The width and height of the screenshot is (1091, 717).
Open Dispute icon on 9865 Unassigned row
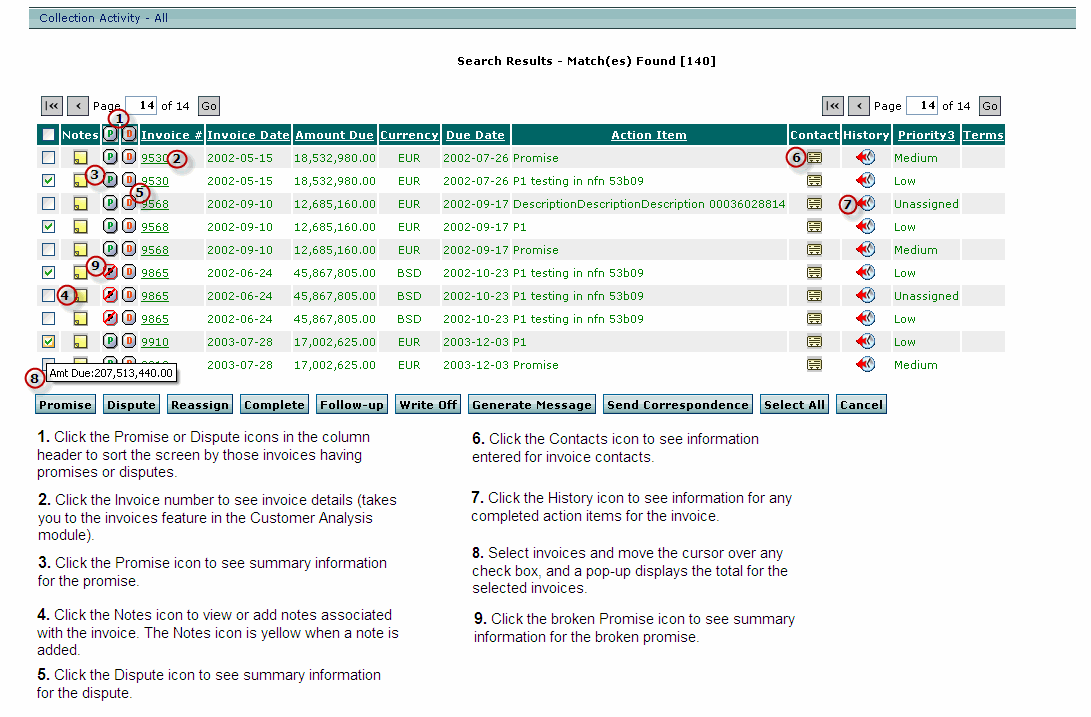129,294
